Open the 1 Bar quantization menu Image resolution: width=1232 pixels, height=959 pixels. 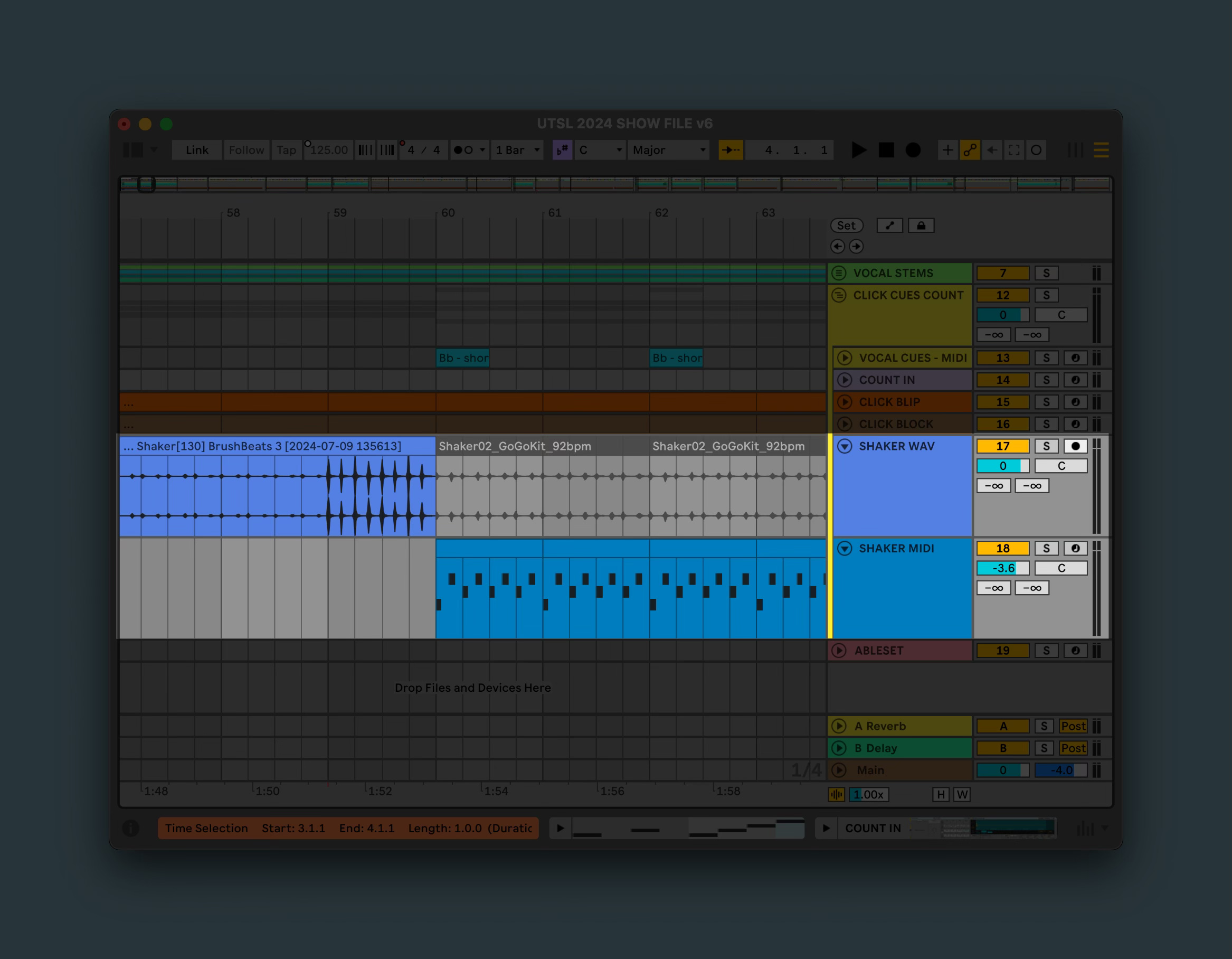[x=517, y=150]
